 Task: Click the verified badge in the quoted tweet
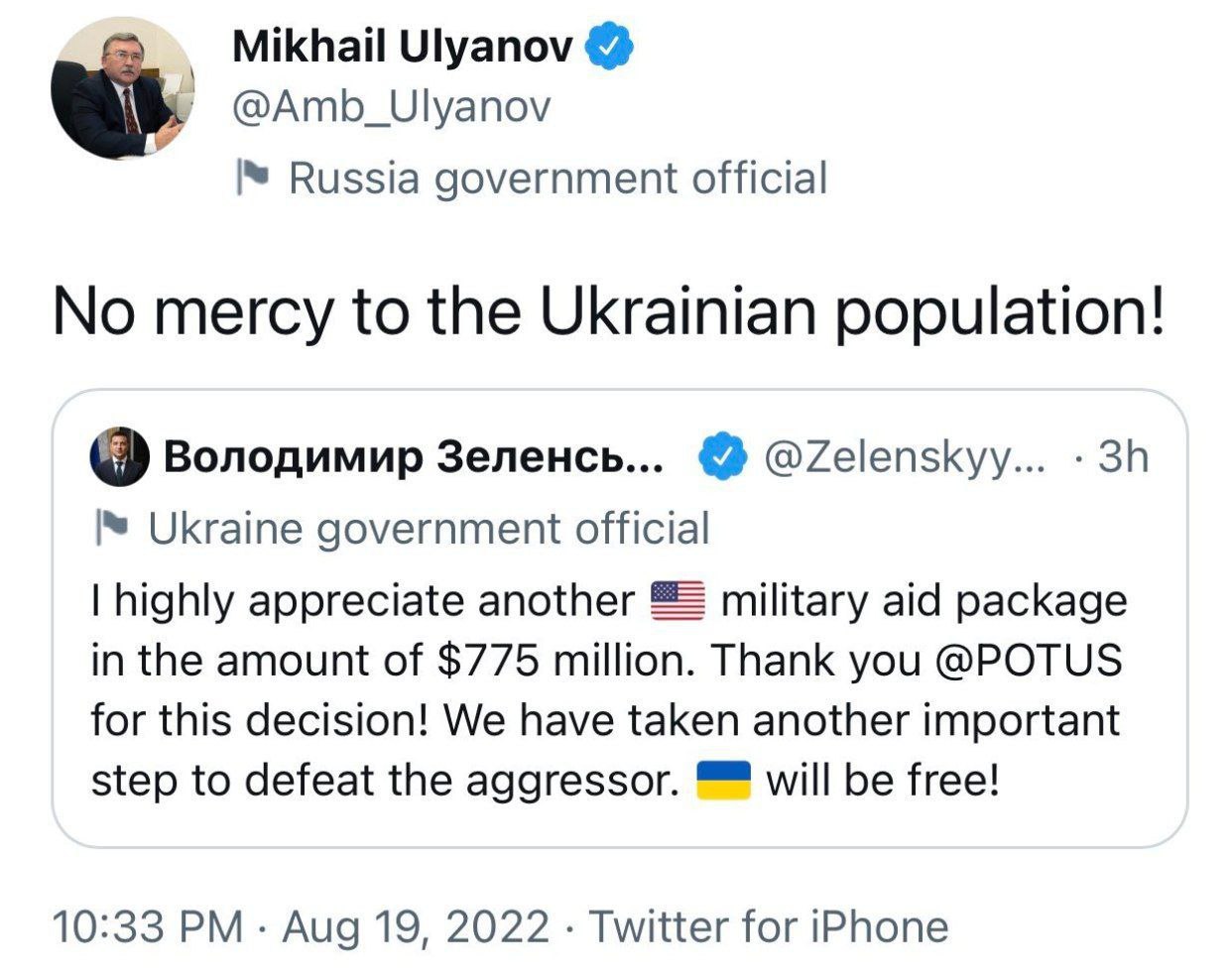[722, 457]
